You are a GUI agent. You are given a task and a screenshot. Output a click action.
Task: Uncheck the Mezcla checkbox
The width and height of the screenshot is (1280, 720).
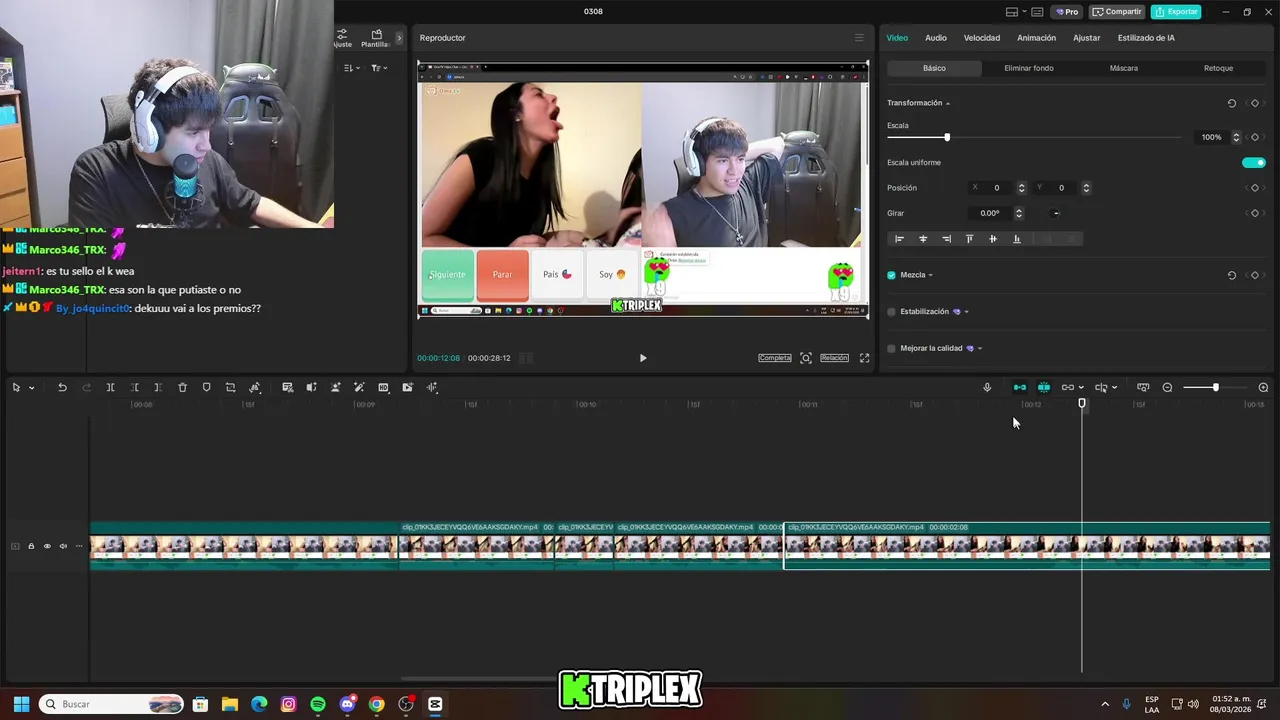click(x=891, y=275)
